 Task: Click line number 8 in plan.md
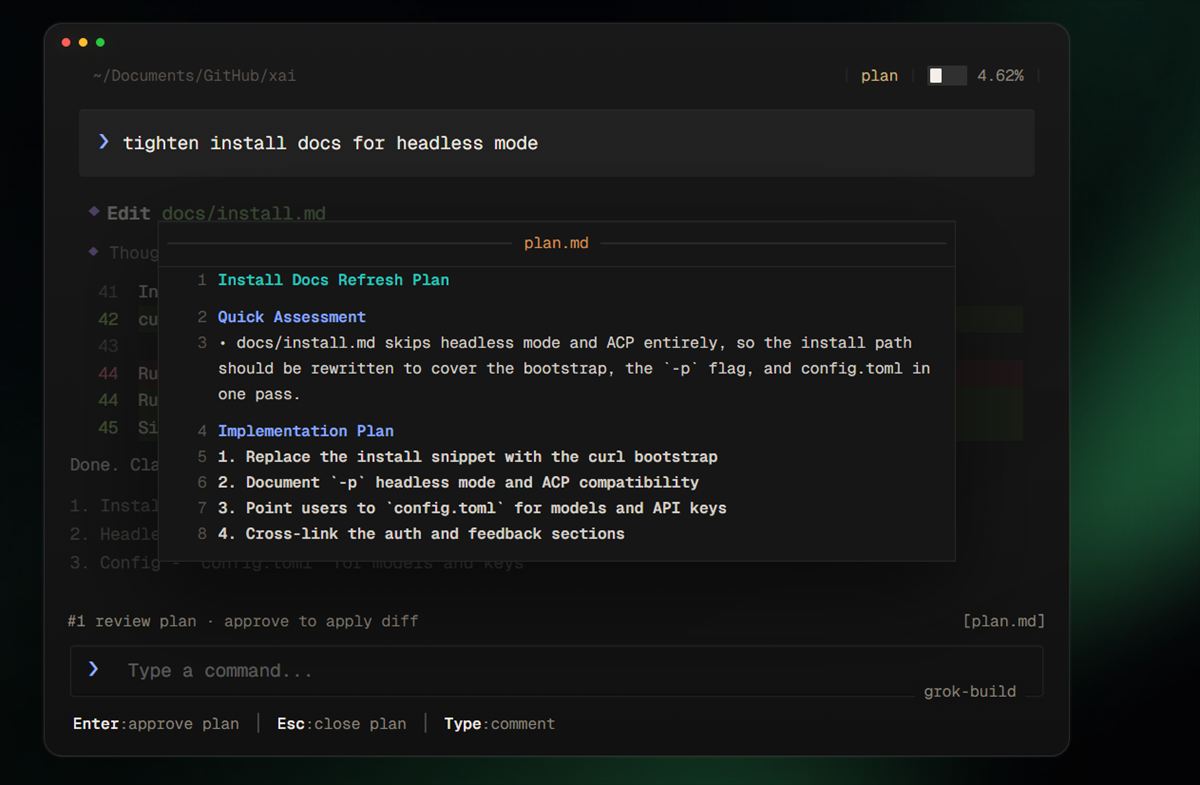pyautogui.click(x=202, y=534)
